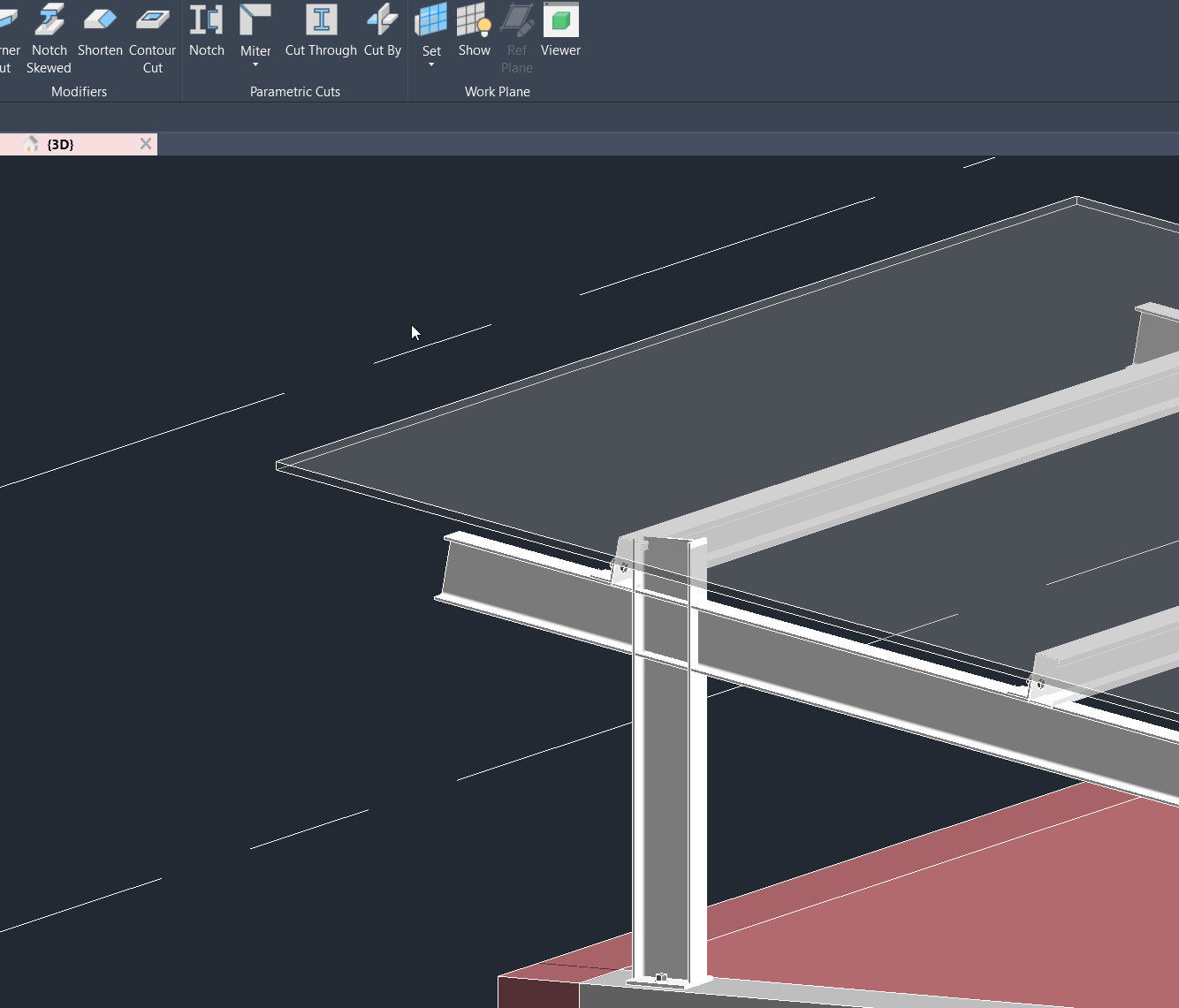This screenshot has height=1008, width=1179.
Task: Click the home icon on the view tab
Action: pos(28,143)
